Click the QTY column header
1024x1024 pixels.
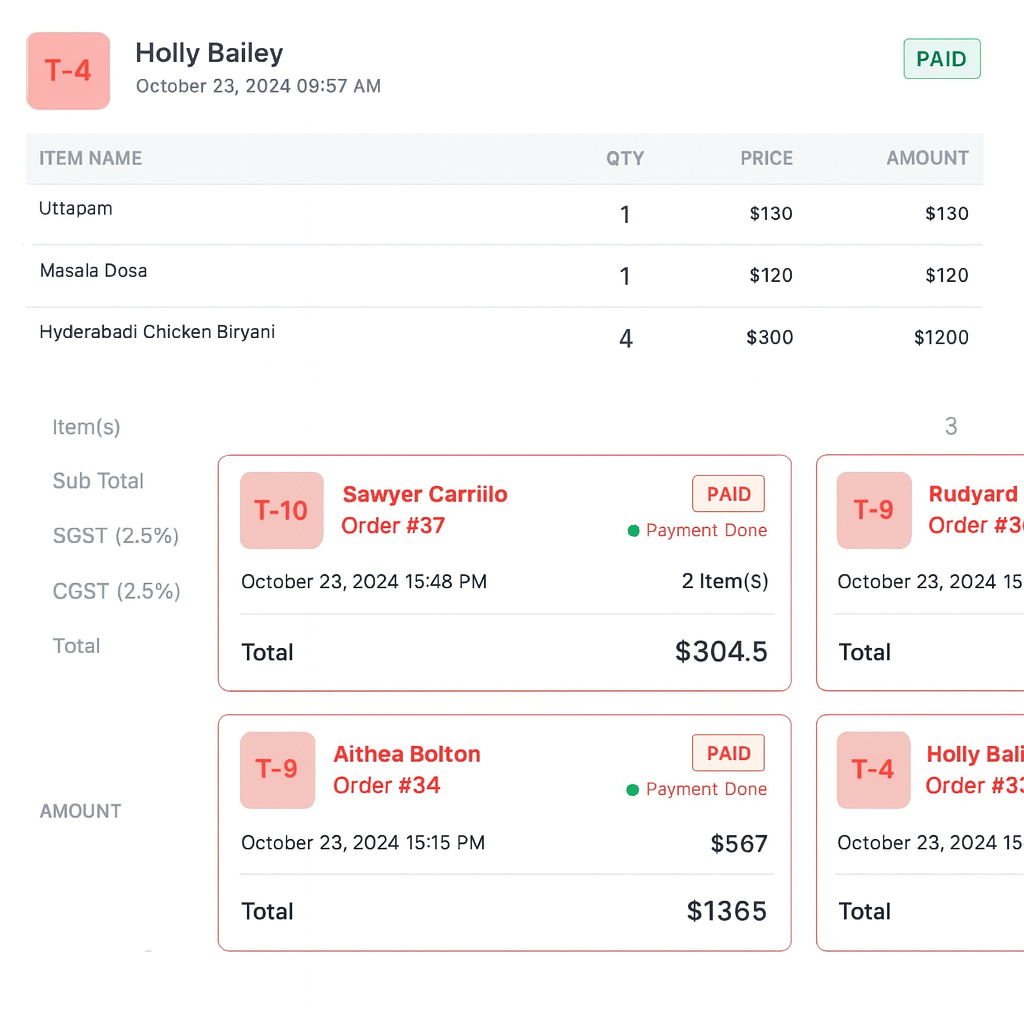tap(625, 158)
